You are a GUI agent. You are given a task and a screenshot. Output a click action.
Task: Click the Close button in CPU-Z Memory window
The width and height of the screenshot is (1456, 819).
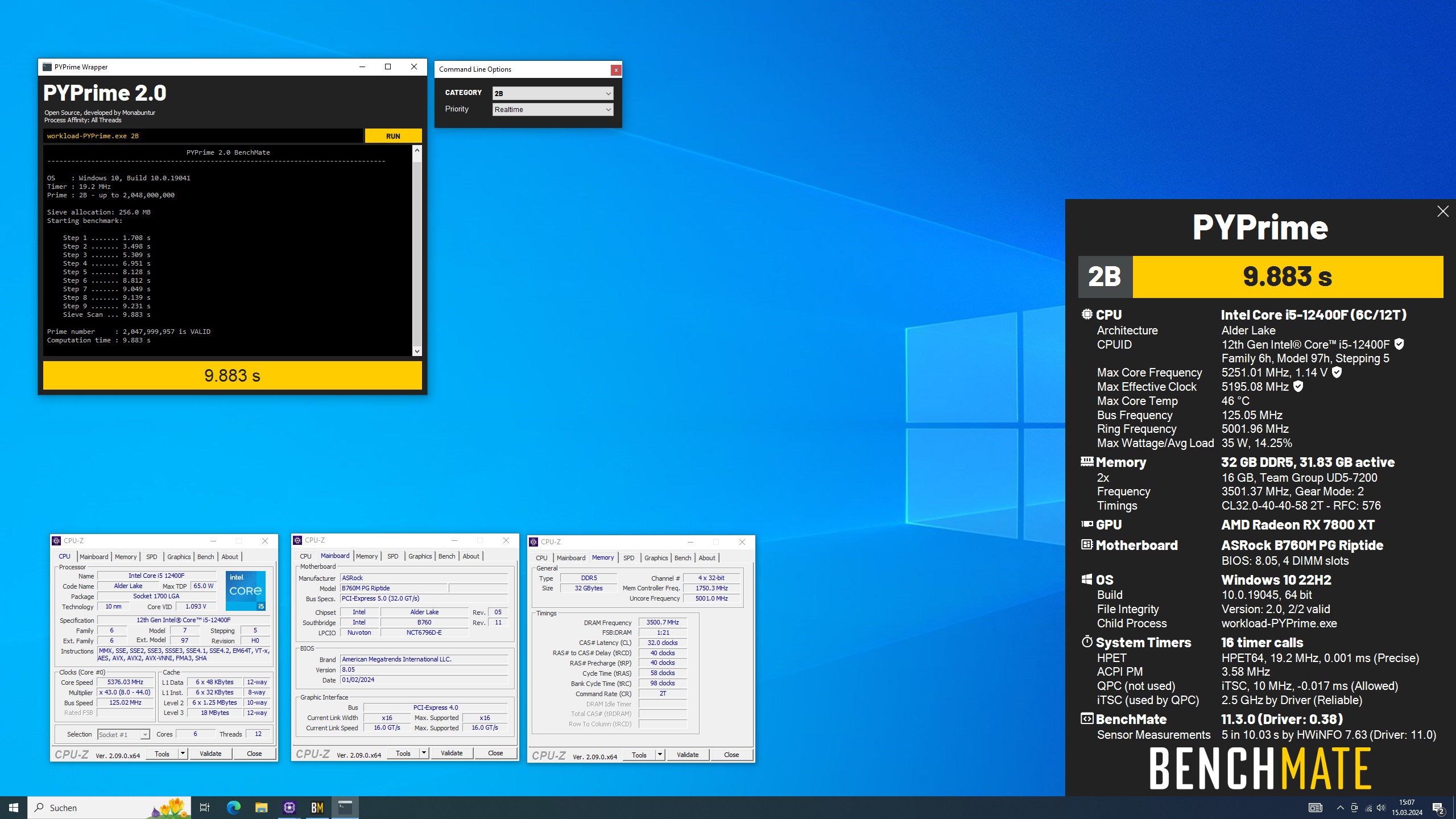coord(731,755)
